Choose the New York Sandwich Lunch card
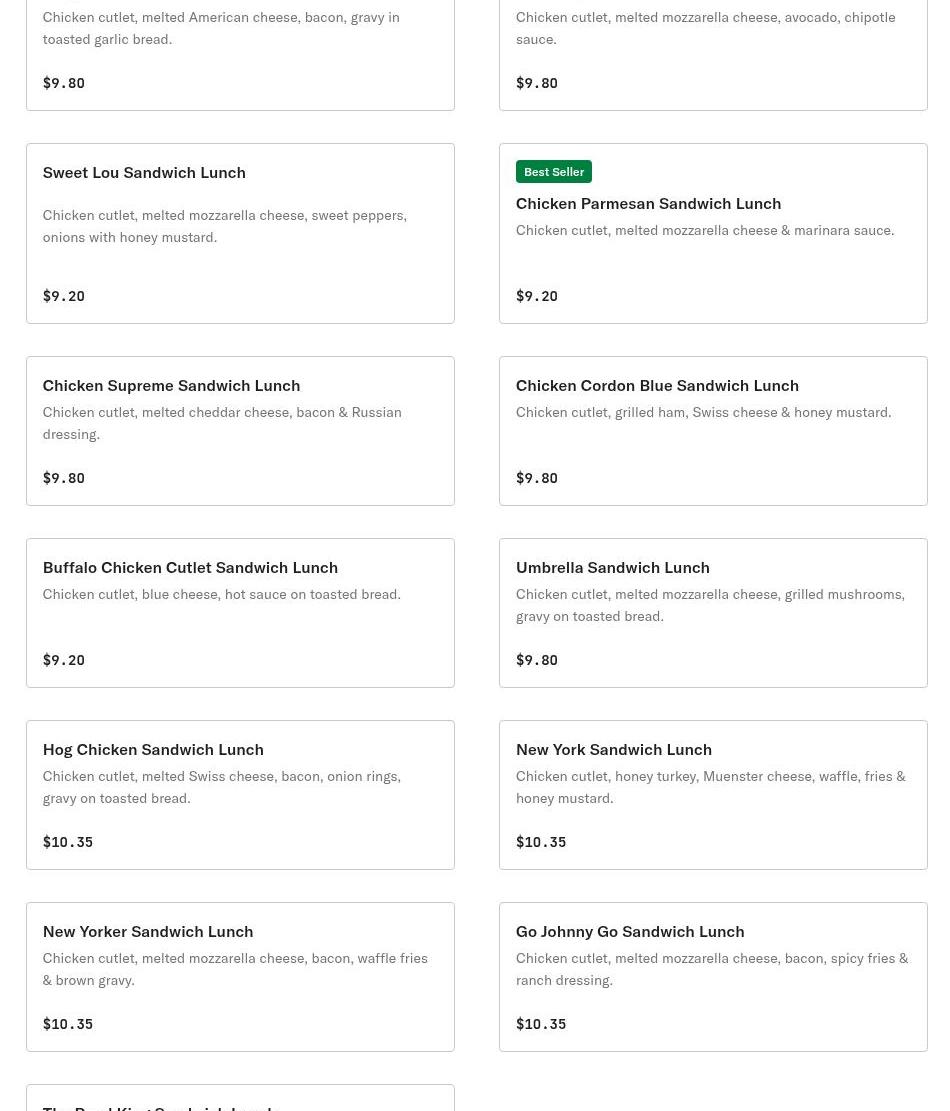The image size is (950, 1111). (x=713, y=795)
